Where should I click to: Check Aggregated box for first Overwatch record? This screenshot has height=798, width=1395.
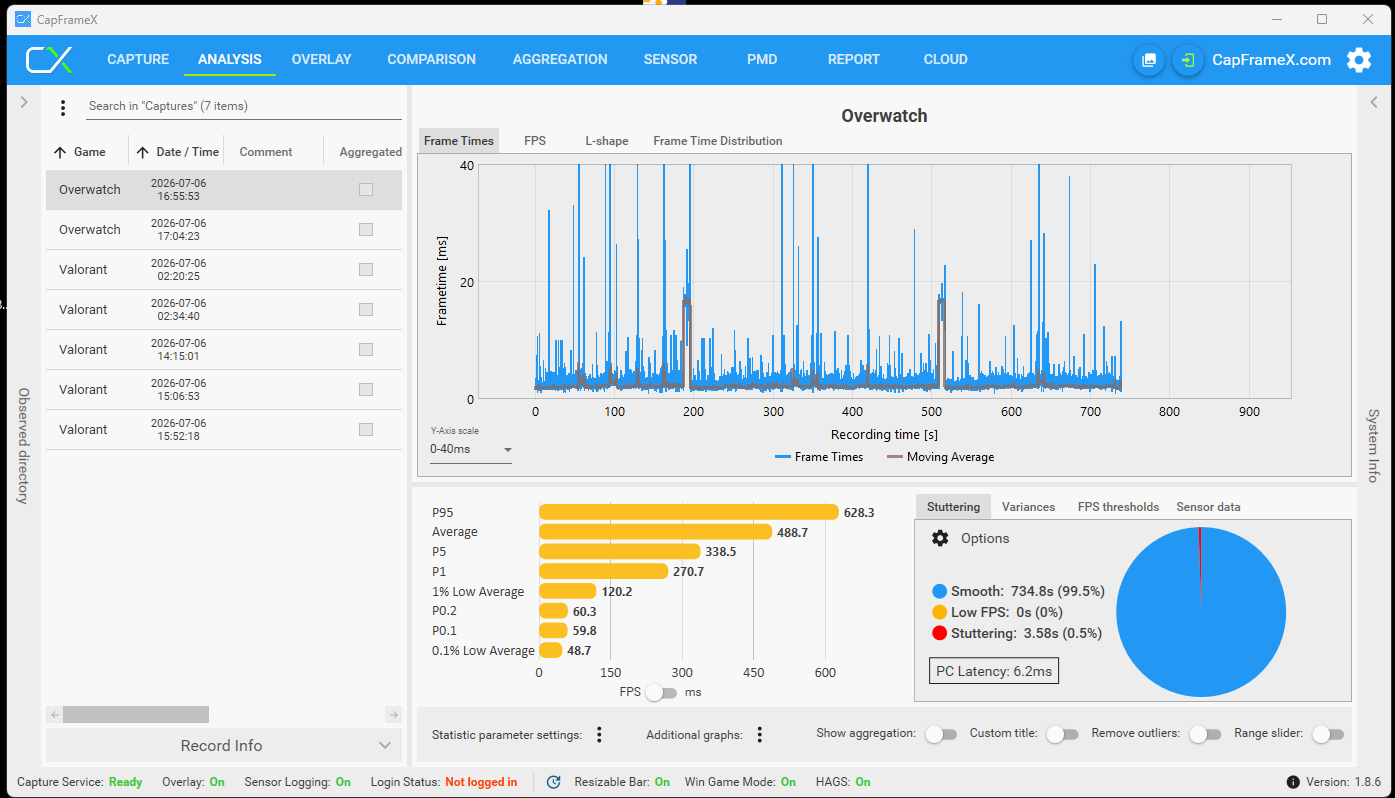pos(366,190)
